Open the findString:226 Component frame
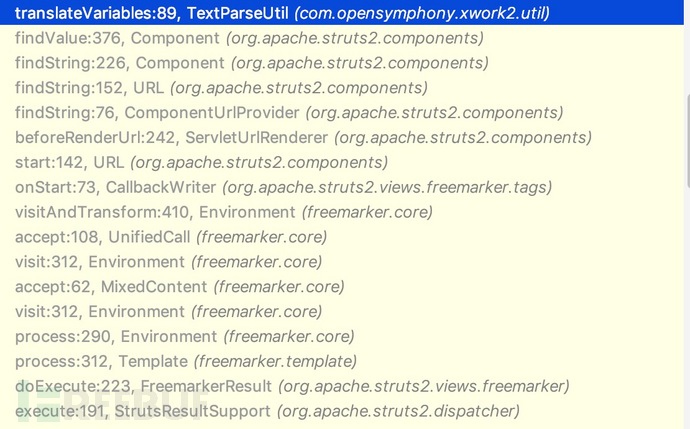Screen dimensions: 690x429 252,63
